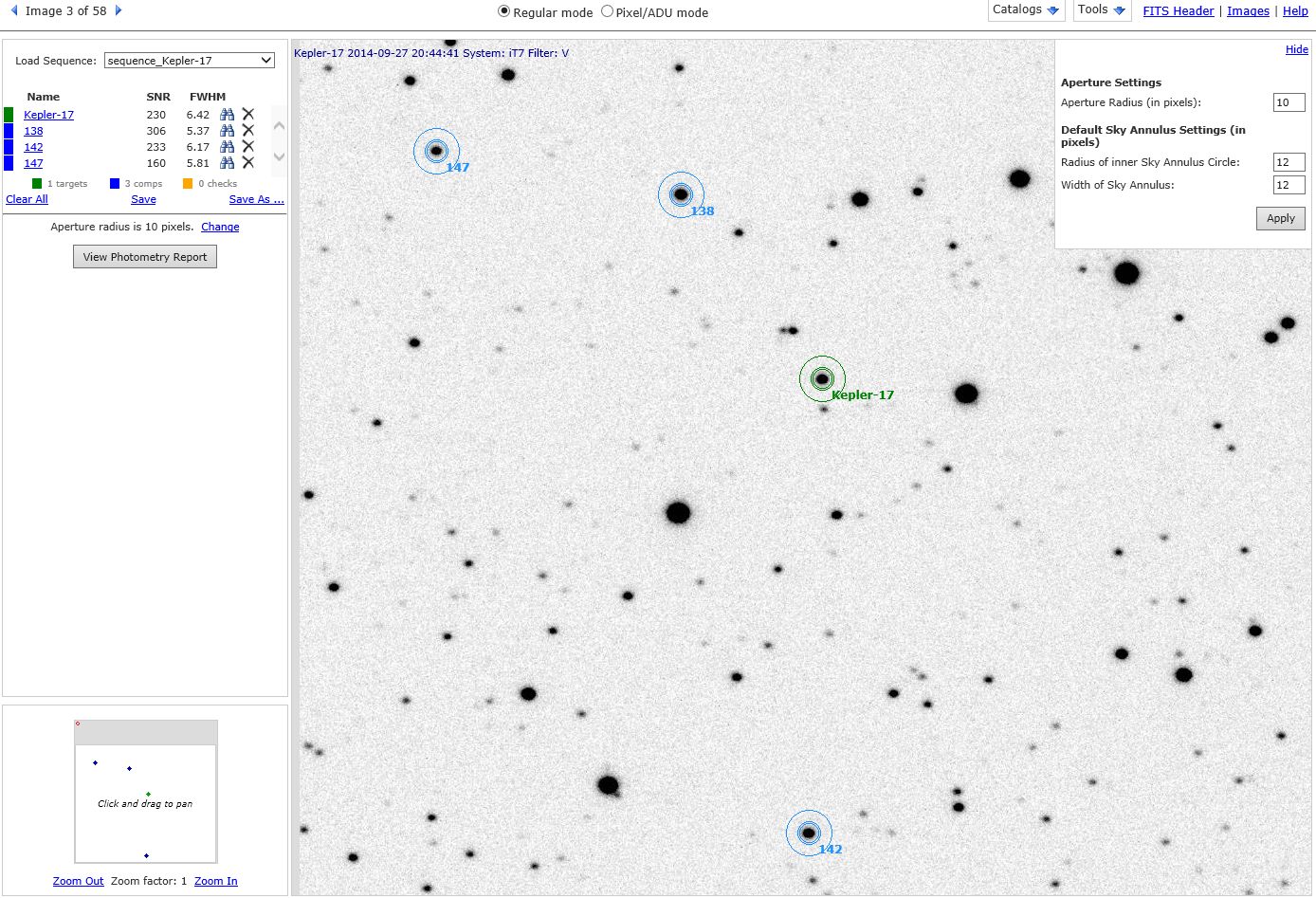Click View Photometry Report button
Image resolution: width=1316 pixels, height=898 pixels.
145,257
